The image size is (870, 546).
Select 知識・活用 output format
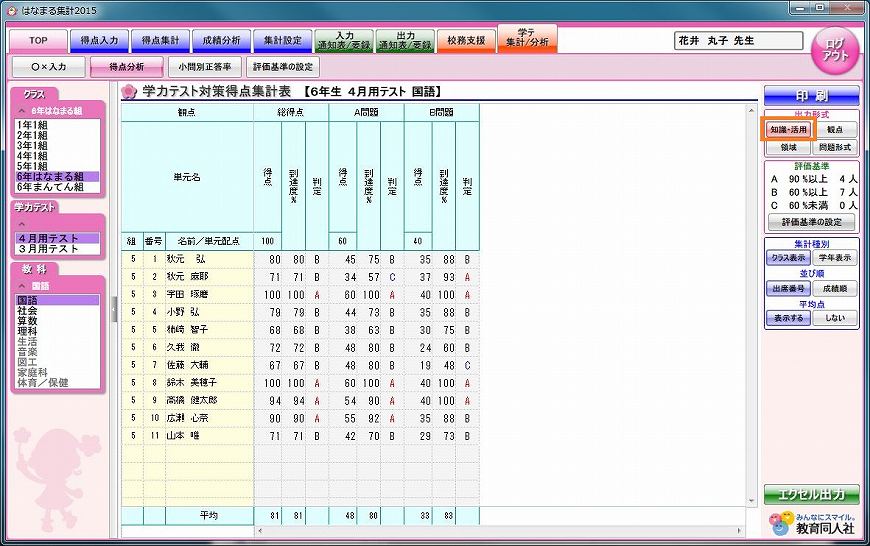coord(788,129)
